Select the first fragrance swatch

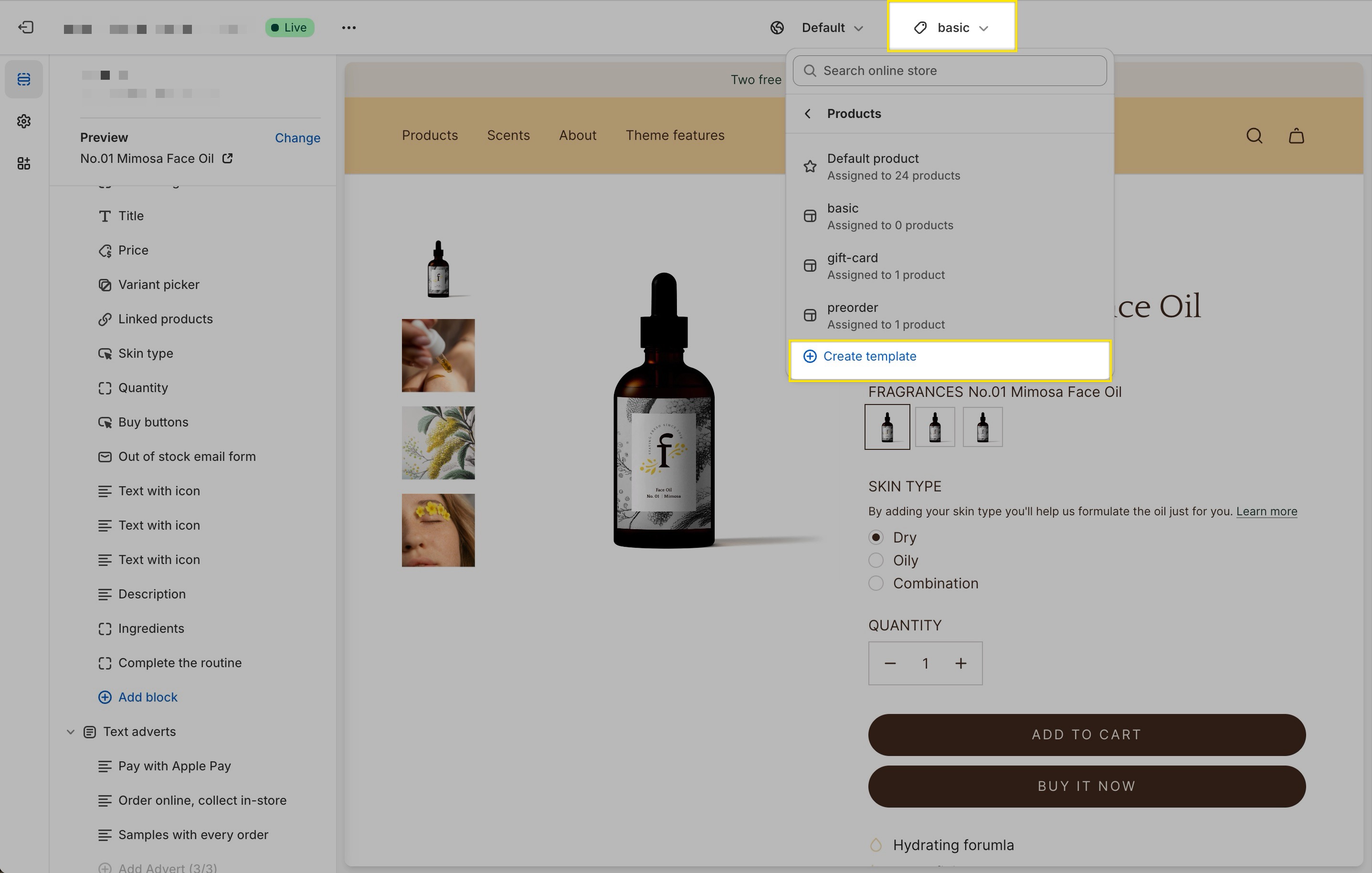coord(887,427)
